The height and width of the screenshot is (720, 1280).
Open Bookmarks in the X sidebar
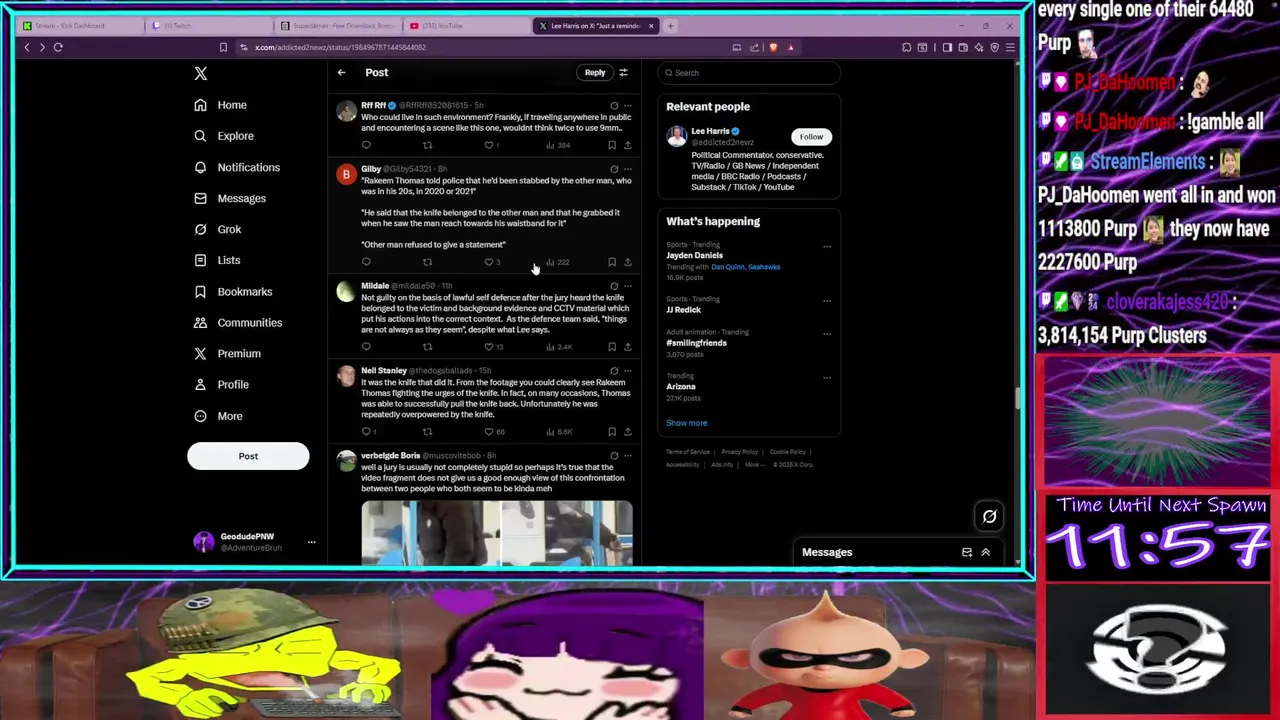[x=234, y=291]
